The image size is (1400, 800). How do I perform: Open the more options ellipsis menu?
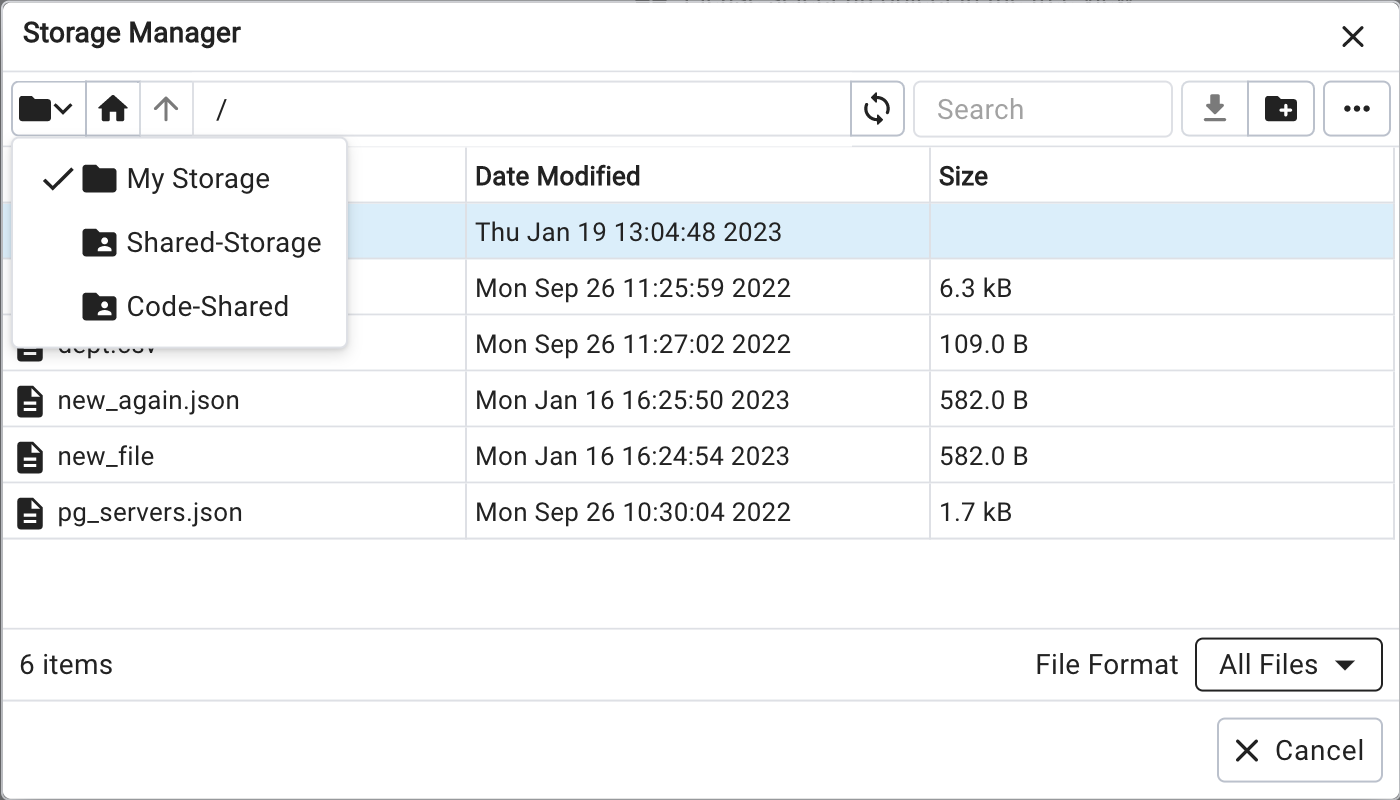[1357, 109]
